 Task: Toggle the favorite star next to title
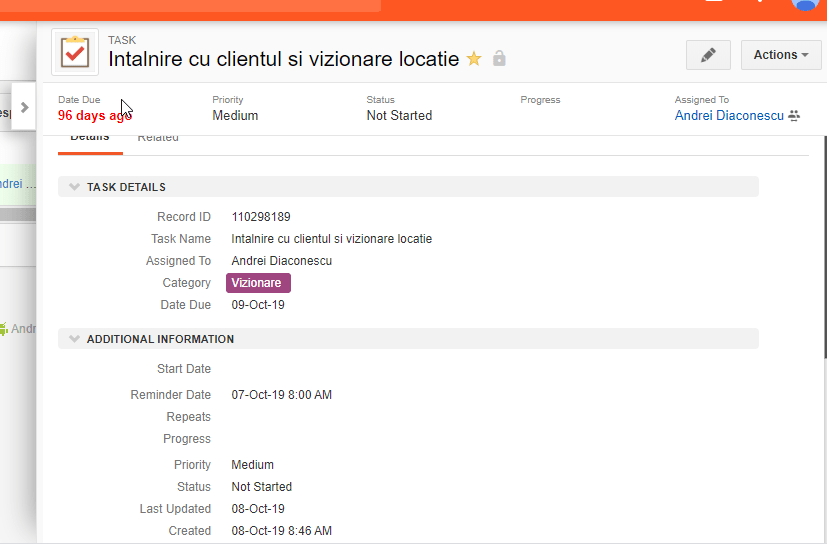point(474,59)
